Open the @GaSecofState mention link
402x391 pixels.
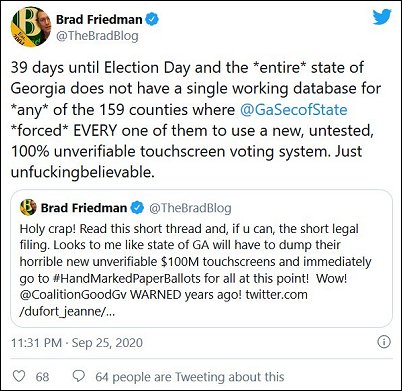click(x=294, y=110)
